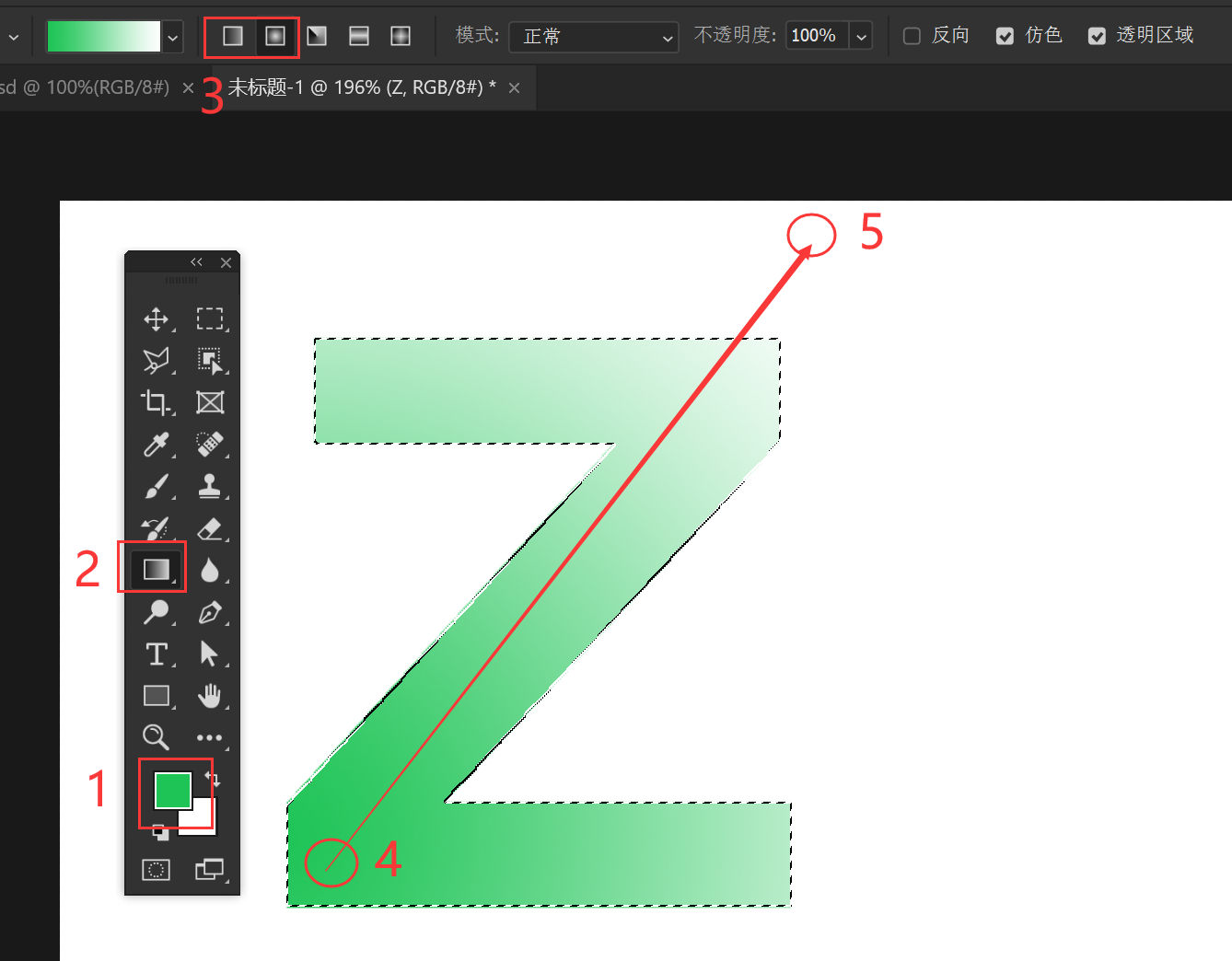Open the gradient preset picker arrow
Screen dimensions: 1232x961
[172, 38]
